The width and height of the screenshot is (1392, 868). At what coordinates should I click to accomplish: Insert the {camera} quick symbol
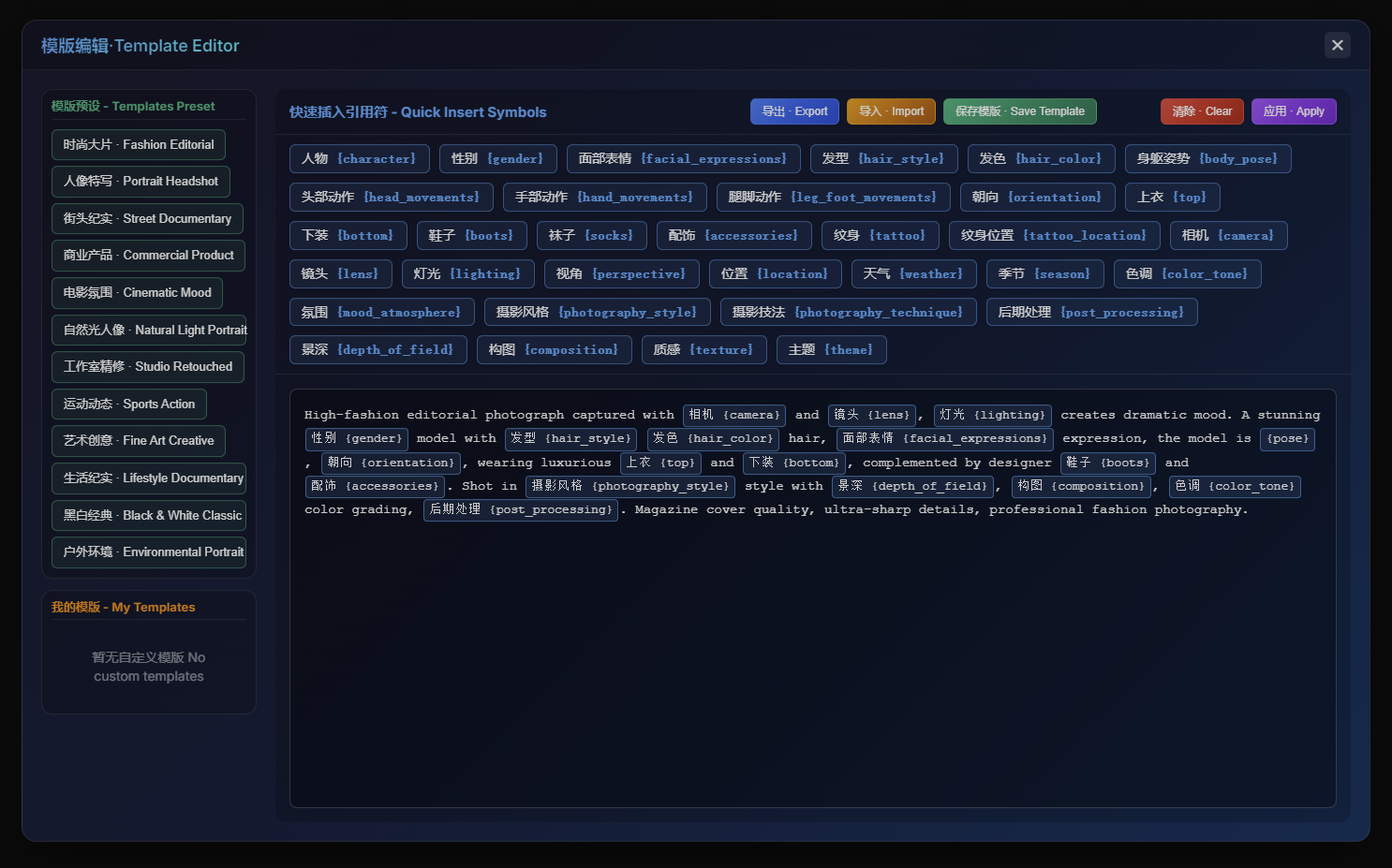click(x=1229, y=236)
